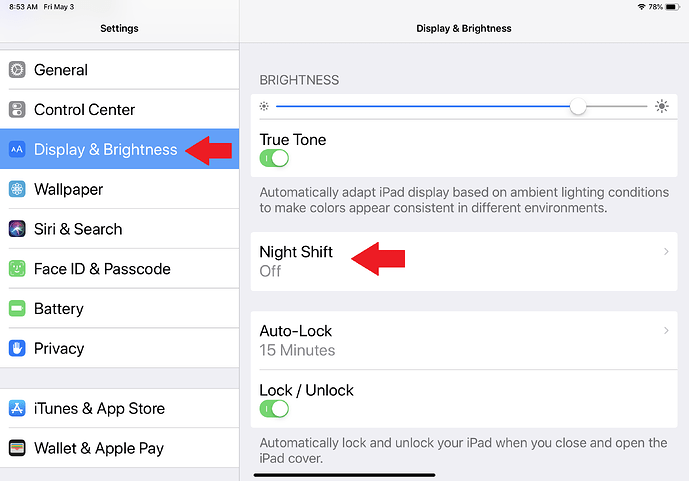Tap the Face ID & Passcode icon
This screenshot has height=481, width=689.
pyautogui.click(x=17, y=269)
